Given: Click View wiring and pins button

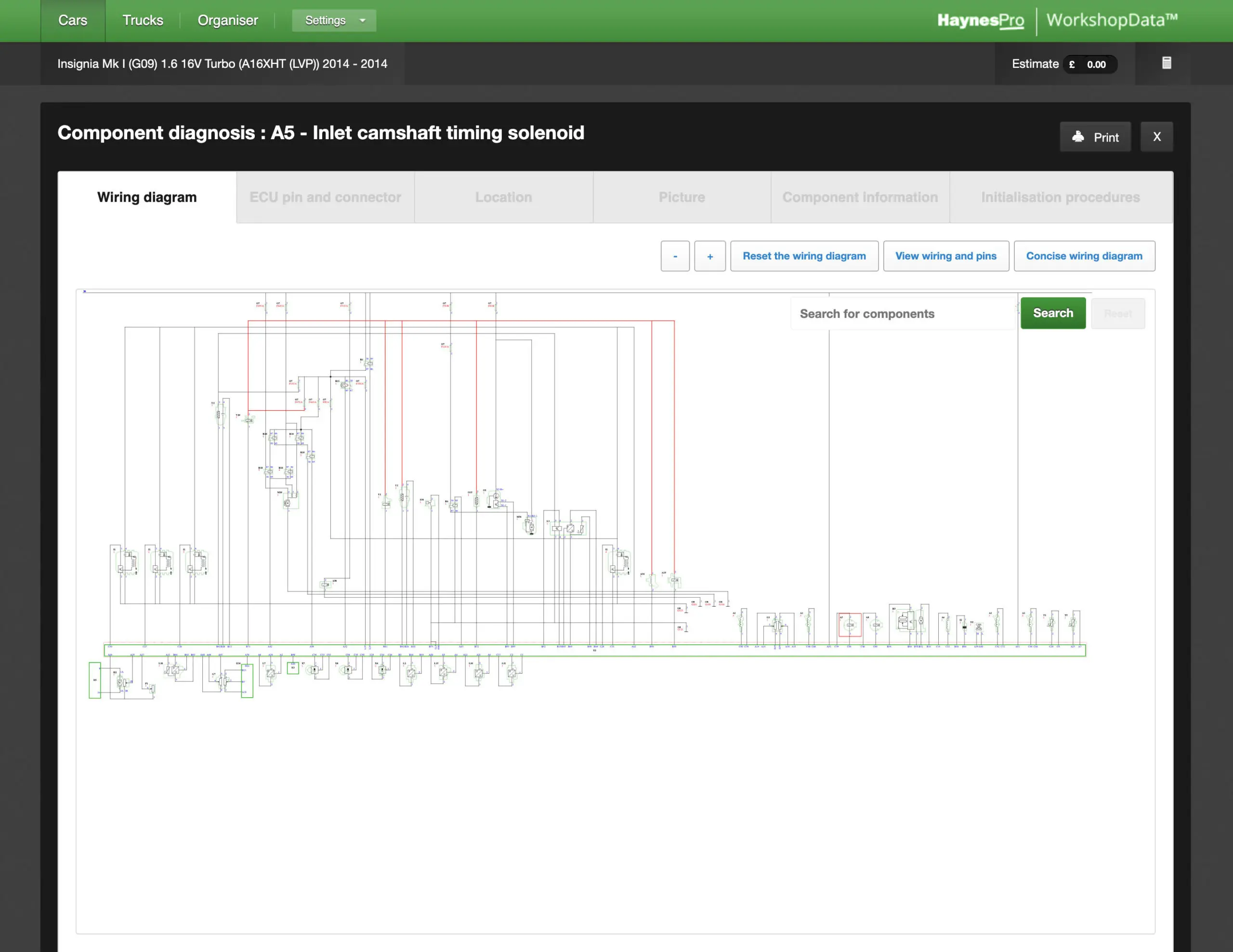Looking at the screenshot, I should [x=945, y=256].
